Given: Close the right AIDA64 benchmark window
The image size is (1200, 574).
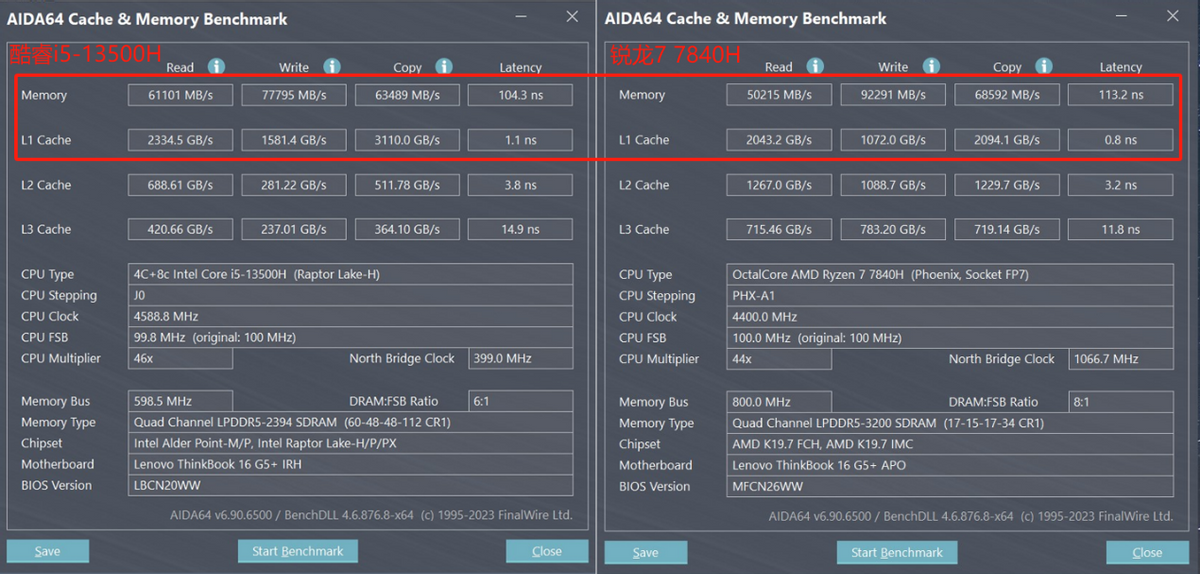Looking at the screenshot, I should coord(1171,17).
